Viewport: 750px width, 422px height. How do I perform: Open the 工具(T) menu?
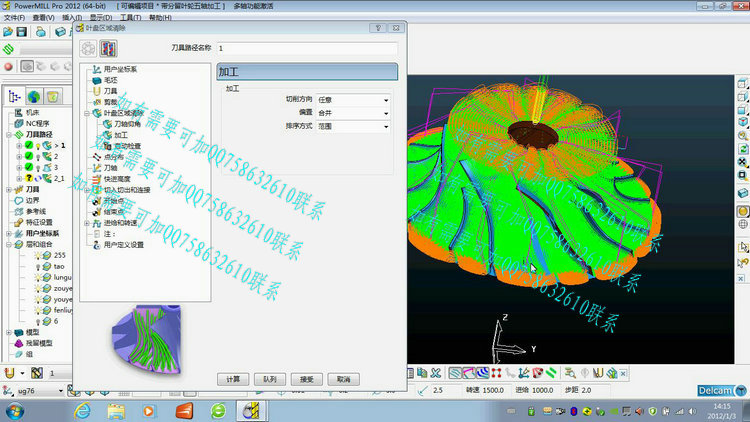(x=130, y=17)
